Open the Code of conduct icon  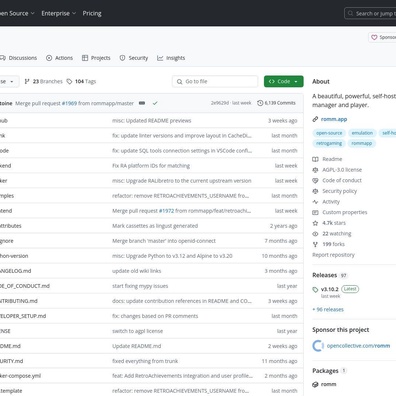click(x=315, y=180)
